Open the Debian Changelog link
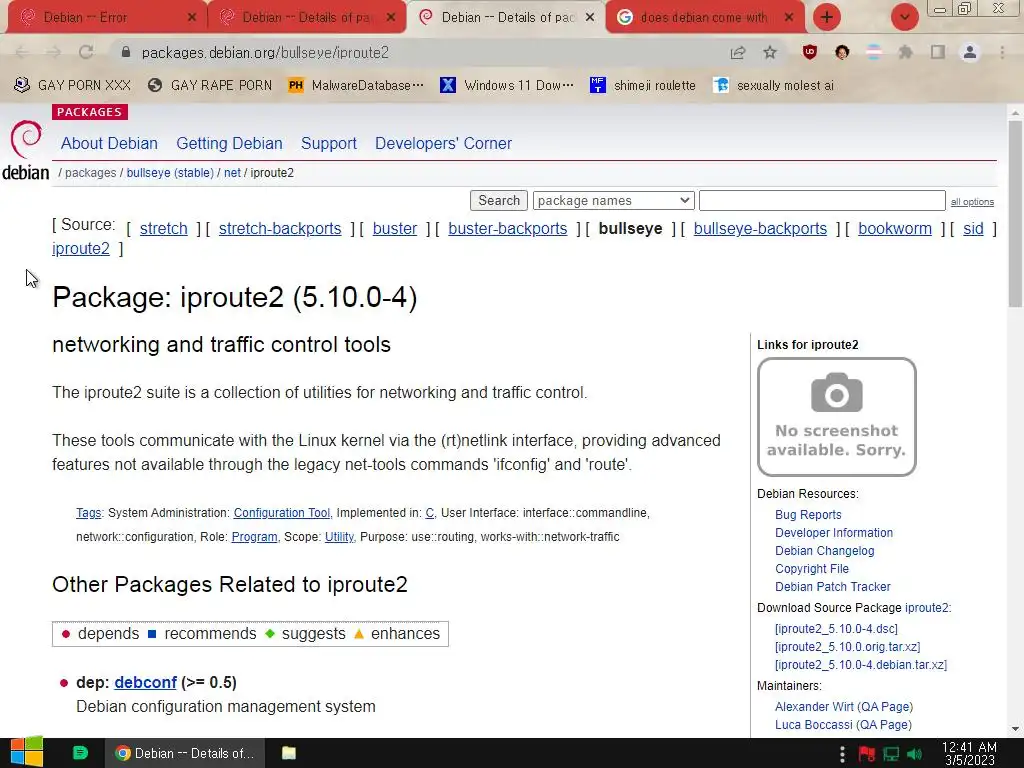This screenshot has height=768, width=1024. click(x=824, y=551)
